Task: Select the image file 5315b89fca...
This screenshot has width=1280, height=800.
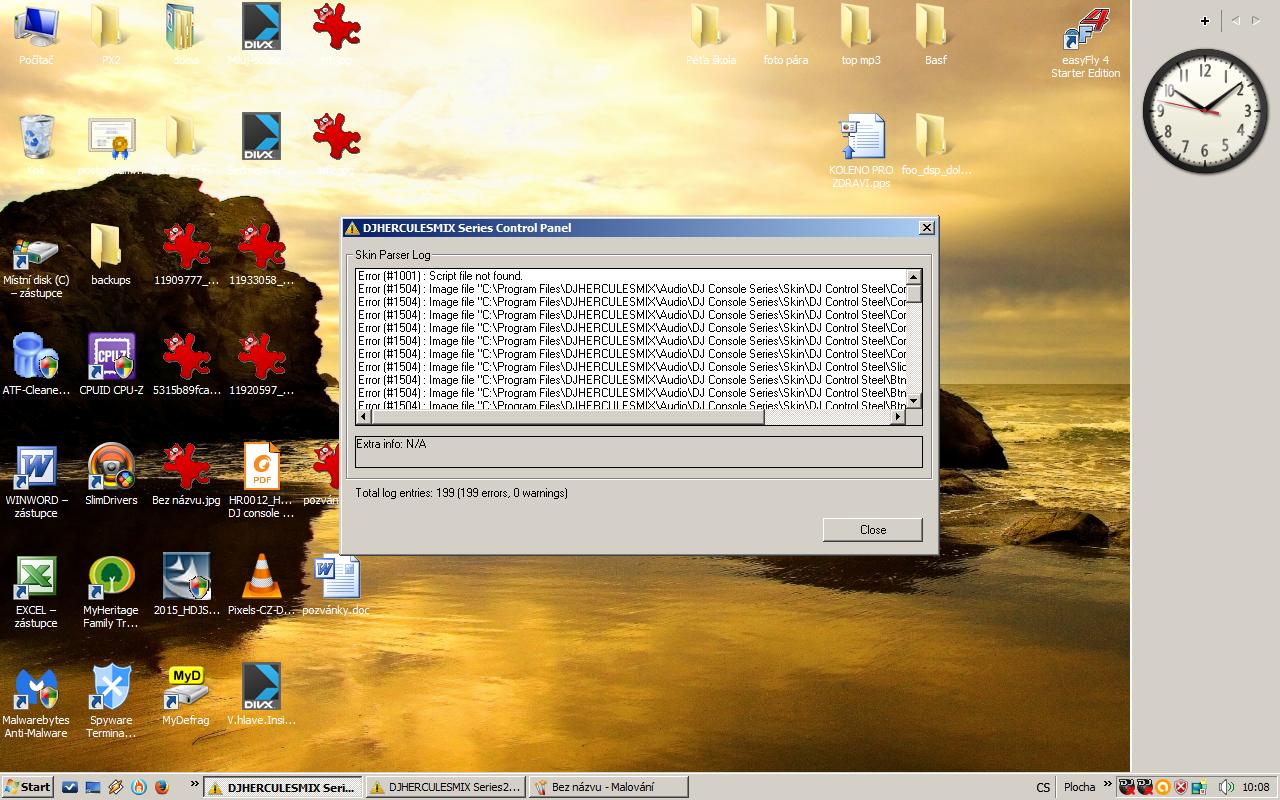Action: coord(186,365)
